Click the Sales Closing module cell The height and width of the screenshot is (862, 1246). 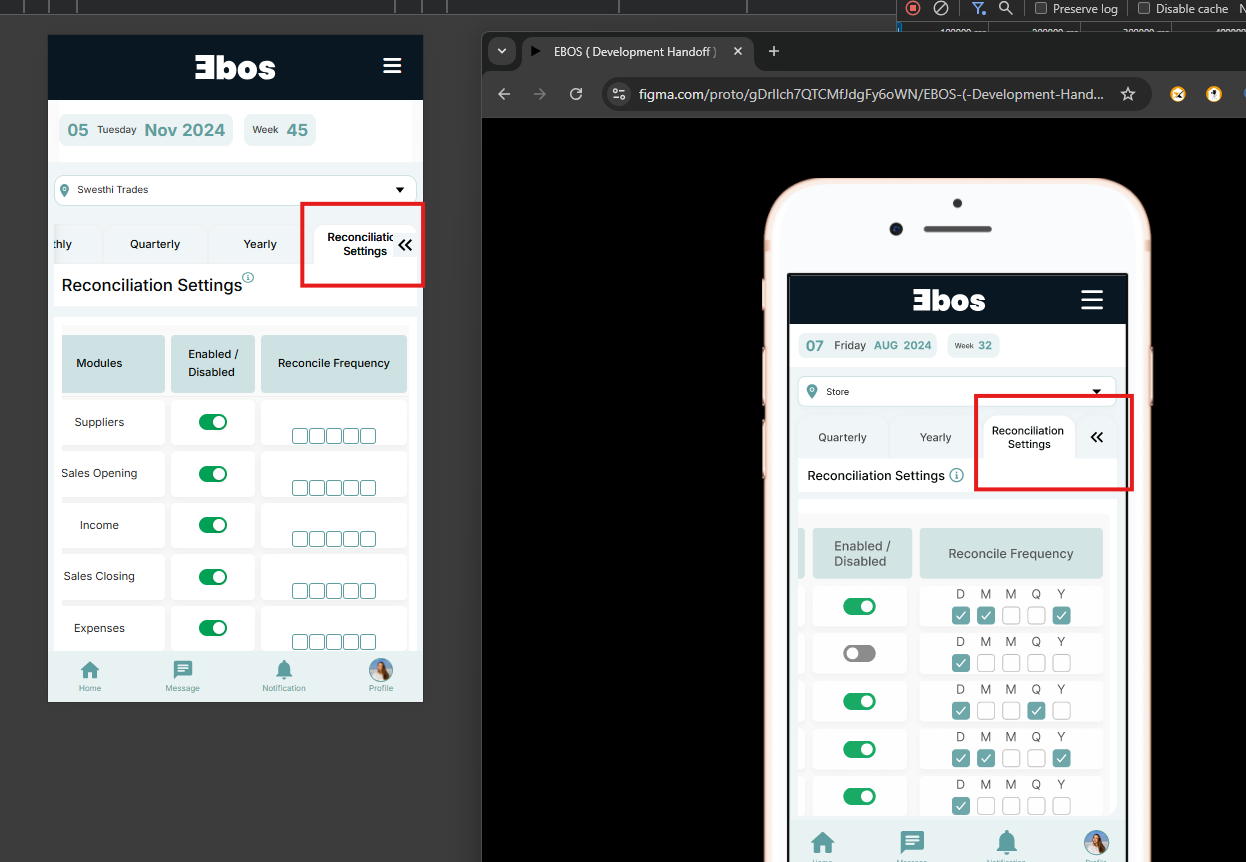tap(113, 576)
